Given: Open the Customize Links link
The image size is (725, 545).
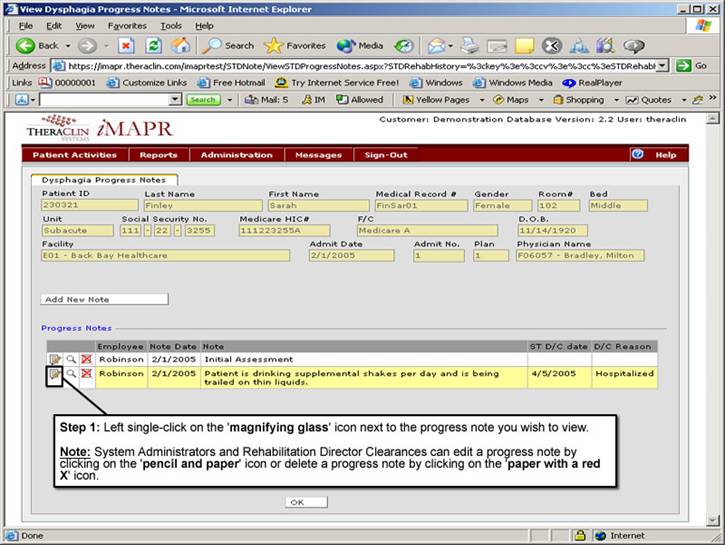Looking at the screenshot, I should [147, 83].
